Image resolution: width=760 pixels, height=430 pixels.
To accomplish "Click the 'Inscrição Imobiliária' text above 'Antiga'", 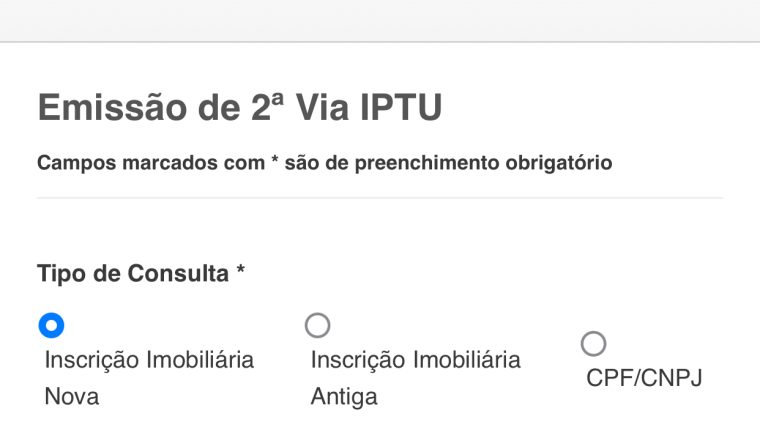I will point(415,360).
